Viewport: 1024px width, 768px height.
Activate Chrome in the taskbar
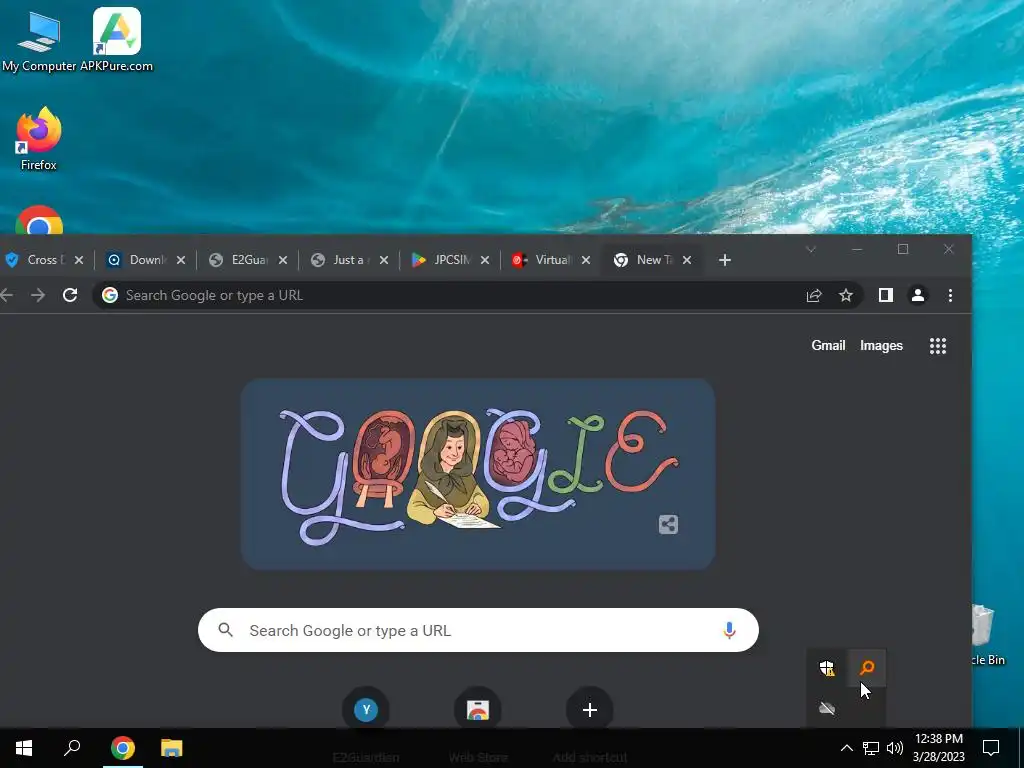pyautogui.click(x=122, y=748)
